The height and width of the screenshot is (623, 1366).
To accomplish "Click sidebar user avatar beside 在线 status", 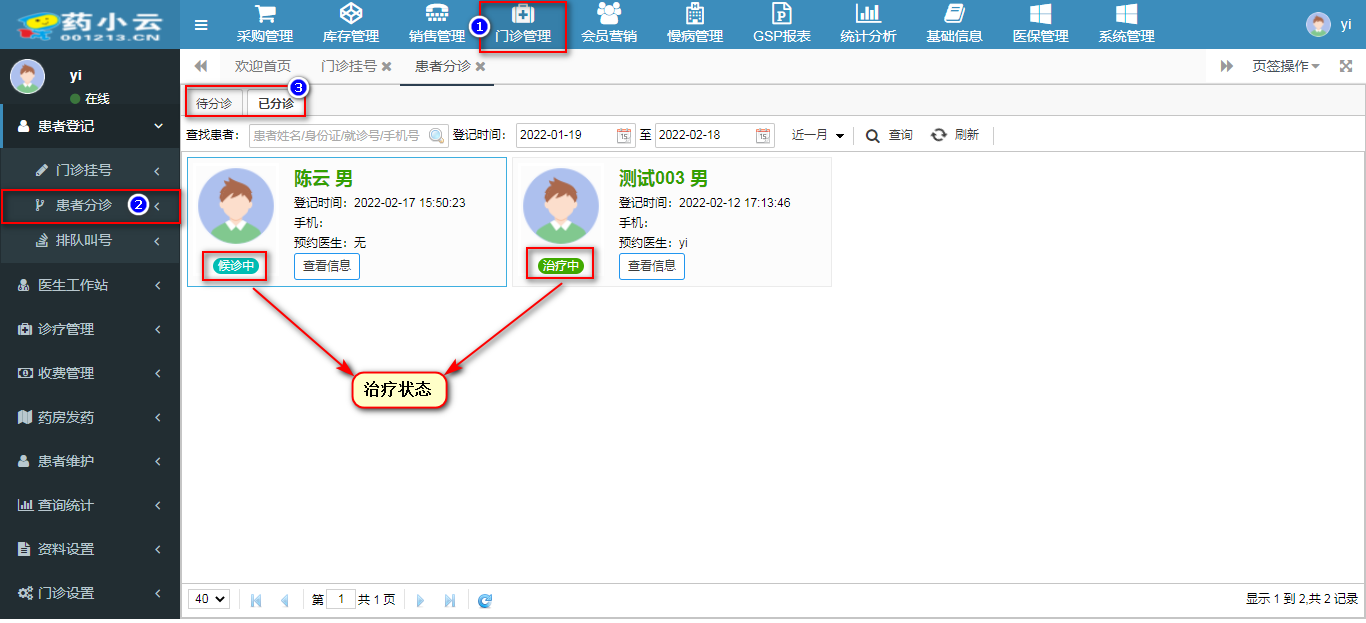I will pos(27,77).
